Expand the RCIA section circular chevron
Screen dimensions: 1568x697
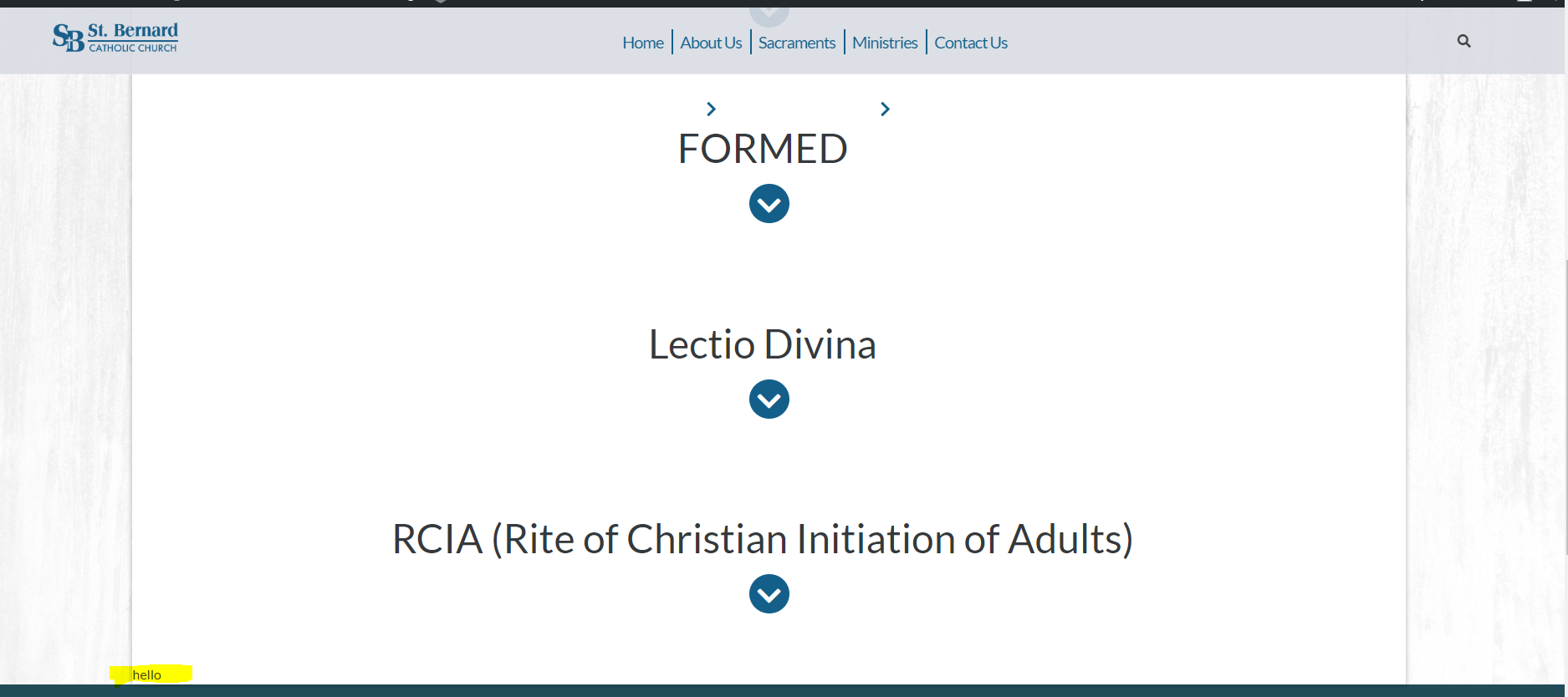(x=769, y=594)
